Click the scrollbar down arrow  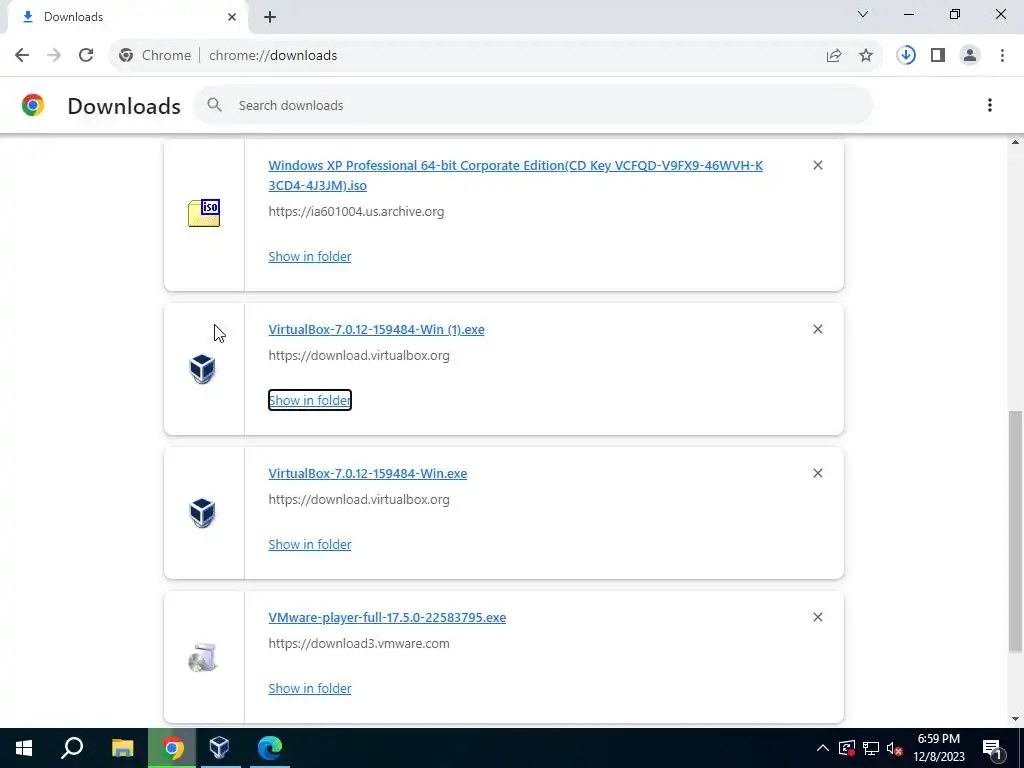click(1016, 719)
